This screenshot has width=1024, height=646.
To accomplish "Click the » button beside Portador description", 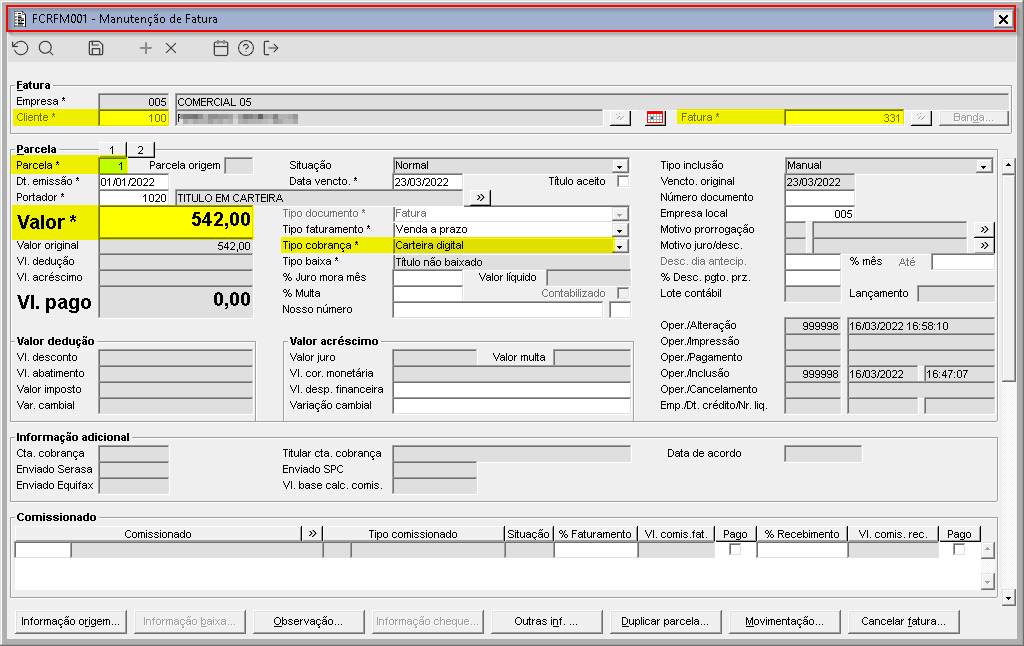I will [x=481, y=197].
